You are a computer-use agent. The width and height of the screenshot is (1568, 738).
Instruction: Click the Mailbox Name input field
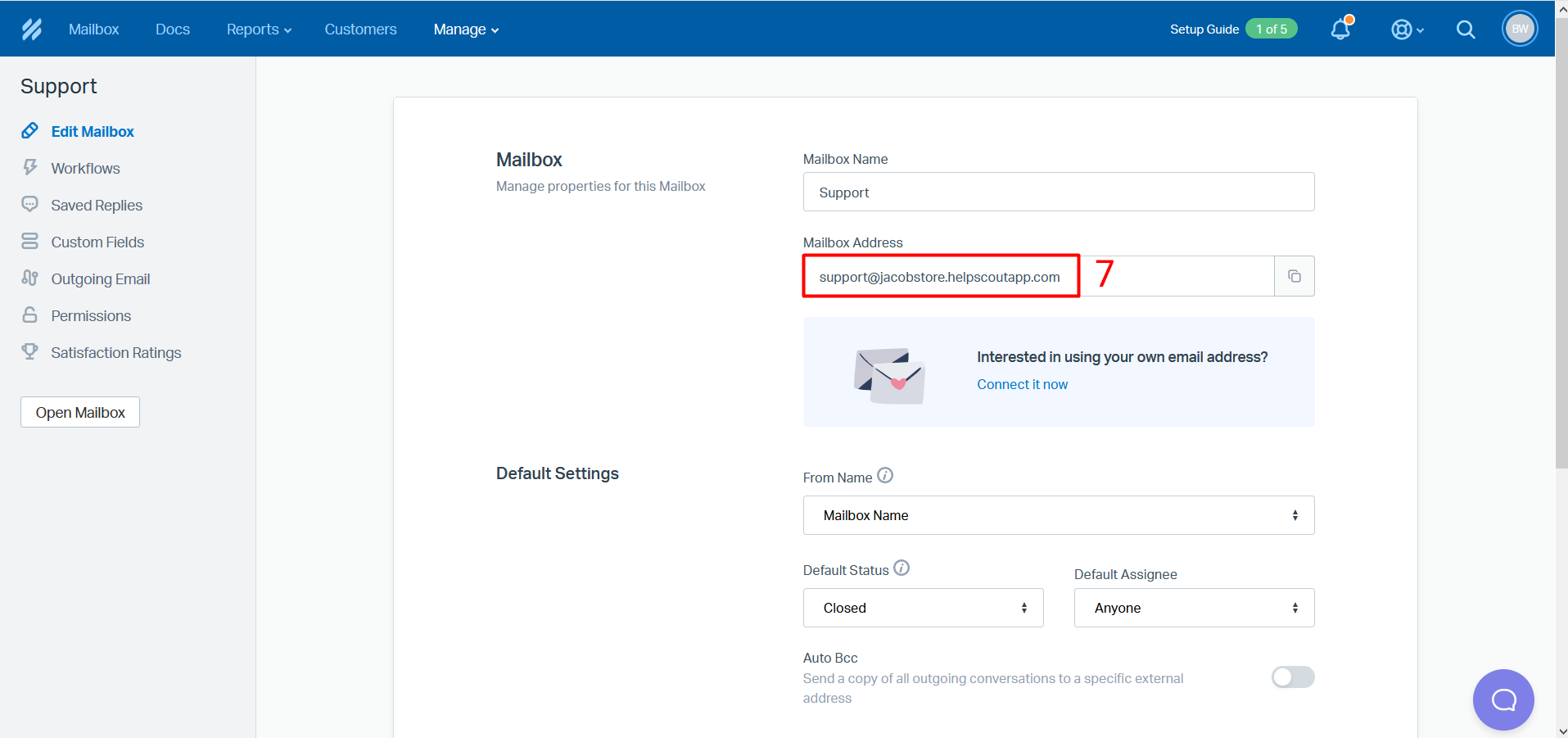(1058, 192)
